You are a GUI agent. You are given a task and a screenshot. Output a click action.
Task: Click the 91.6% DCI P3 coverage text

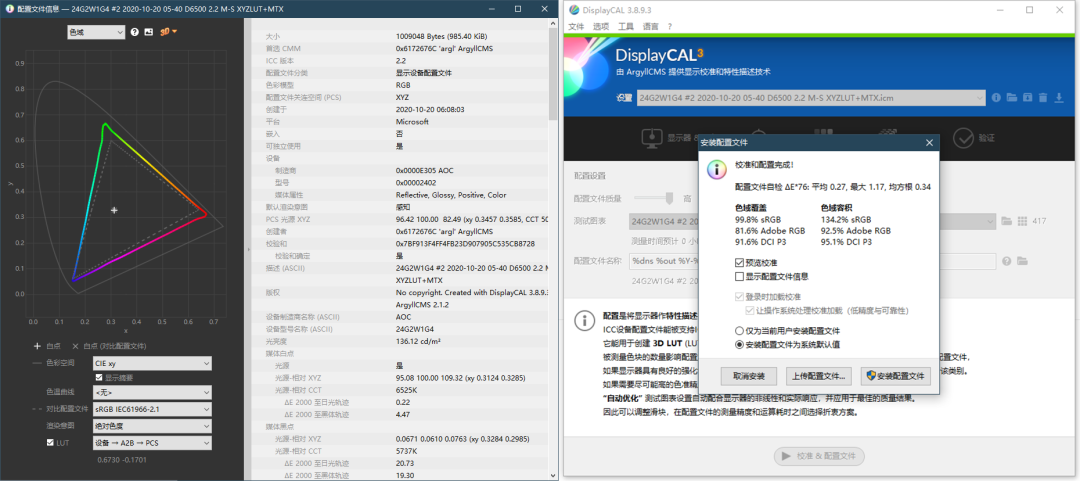click(761, 242)
